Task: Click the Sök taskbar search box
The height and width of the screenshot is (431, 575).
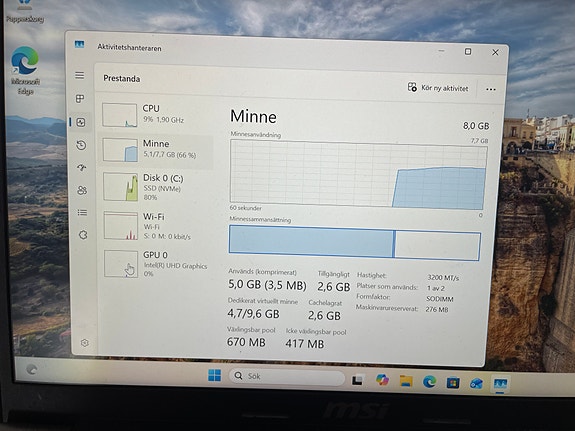Action: pyautogui.click(x=287, y=376)
